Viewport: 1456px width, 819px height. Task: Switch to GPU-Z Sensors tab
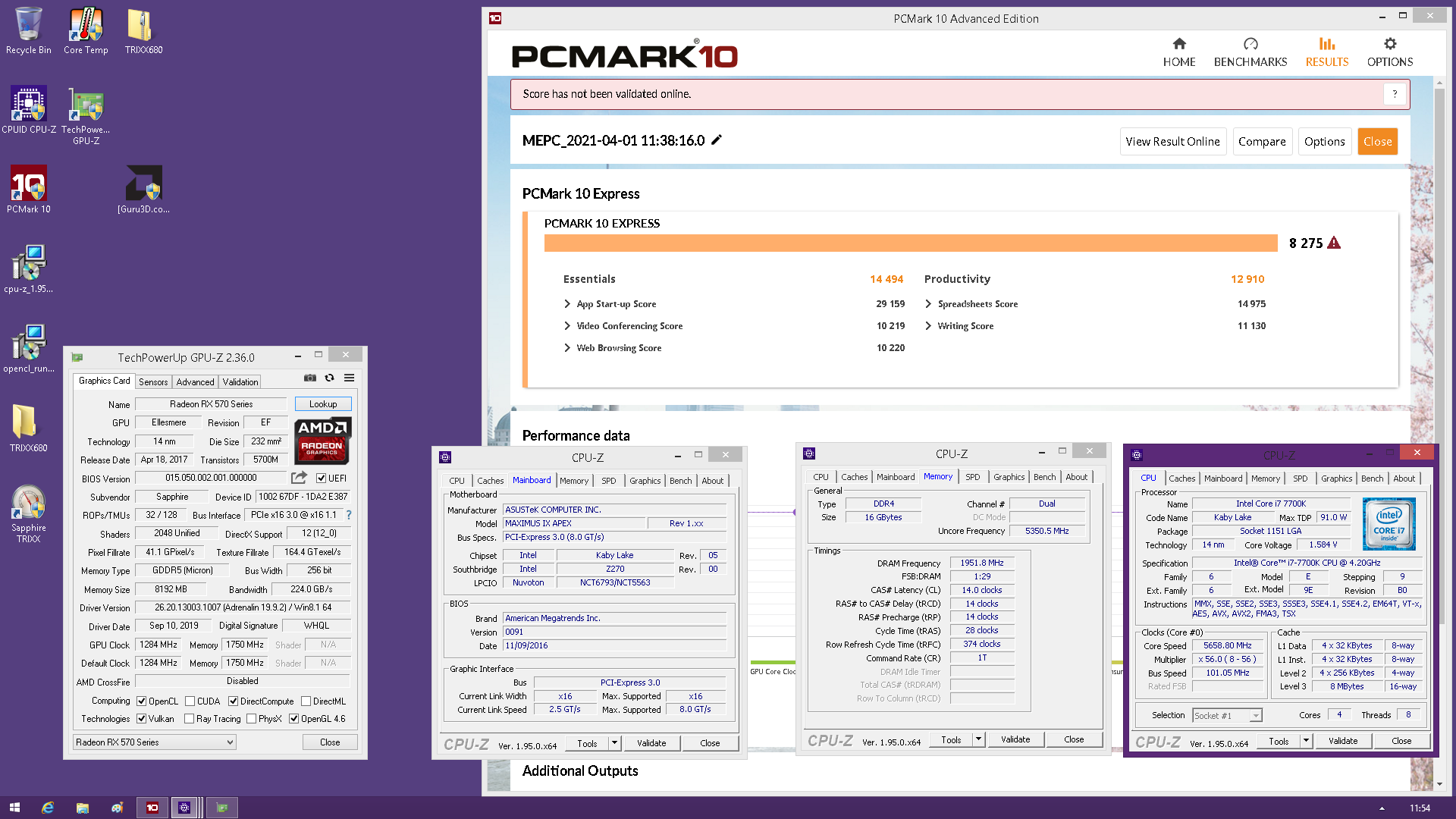click(153, 381)
